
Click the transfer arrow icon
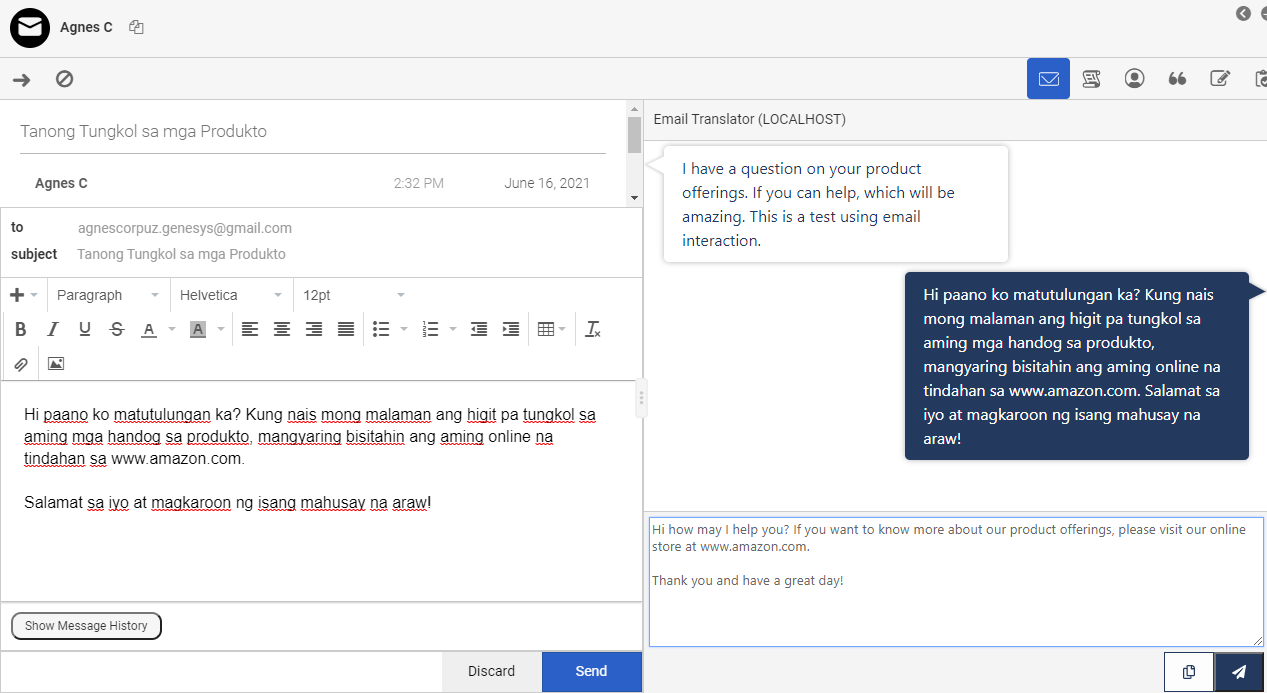click(21, 79)
